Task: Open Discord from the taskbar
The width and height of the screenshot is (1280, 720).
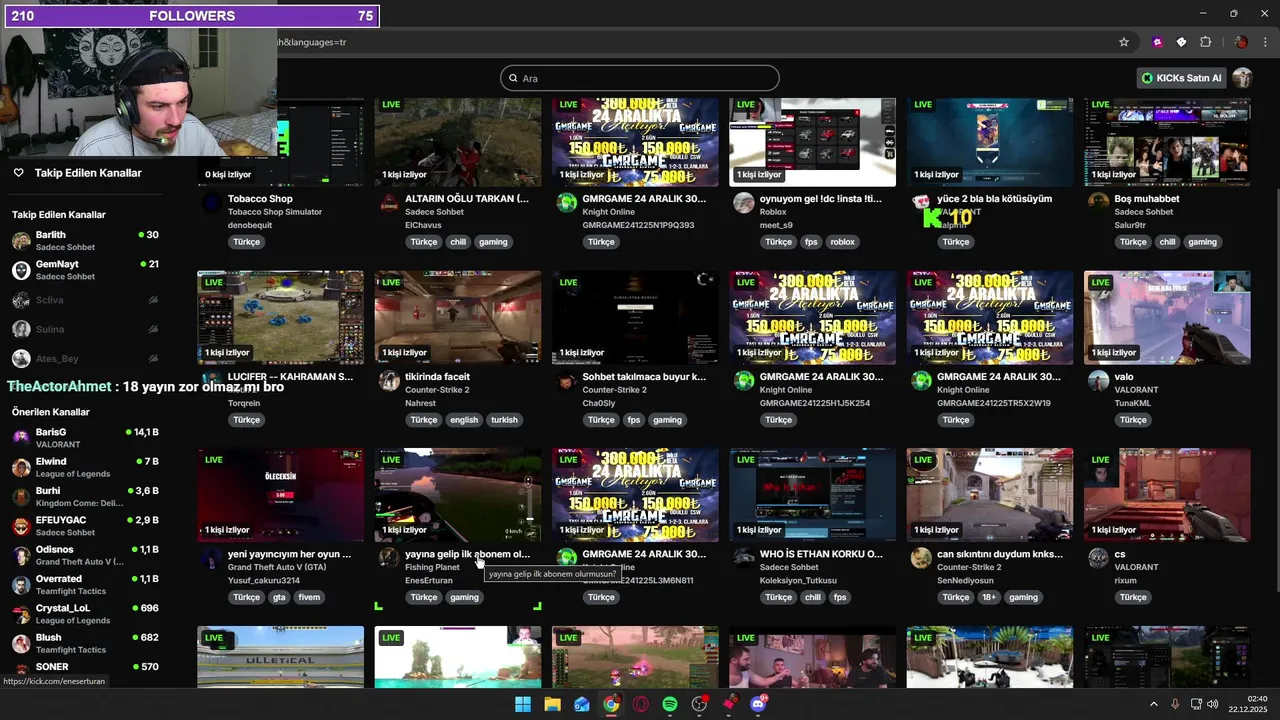Action: click(758, 704)
